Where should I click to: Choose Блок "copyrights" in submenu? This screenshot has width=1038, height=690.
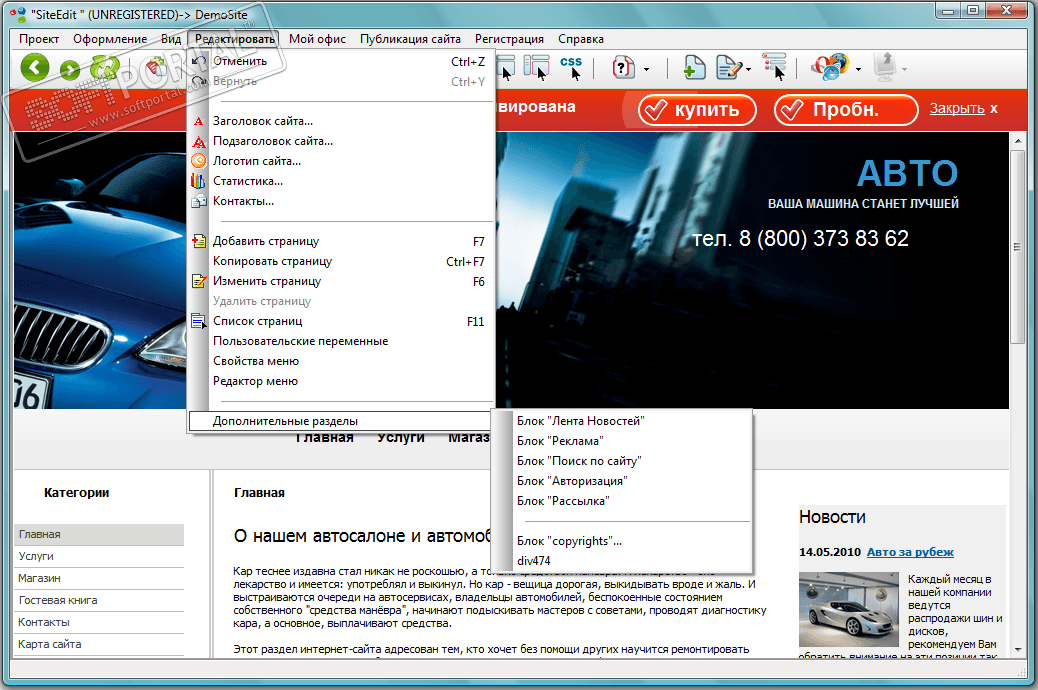622,541
